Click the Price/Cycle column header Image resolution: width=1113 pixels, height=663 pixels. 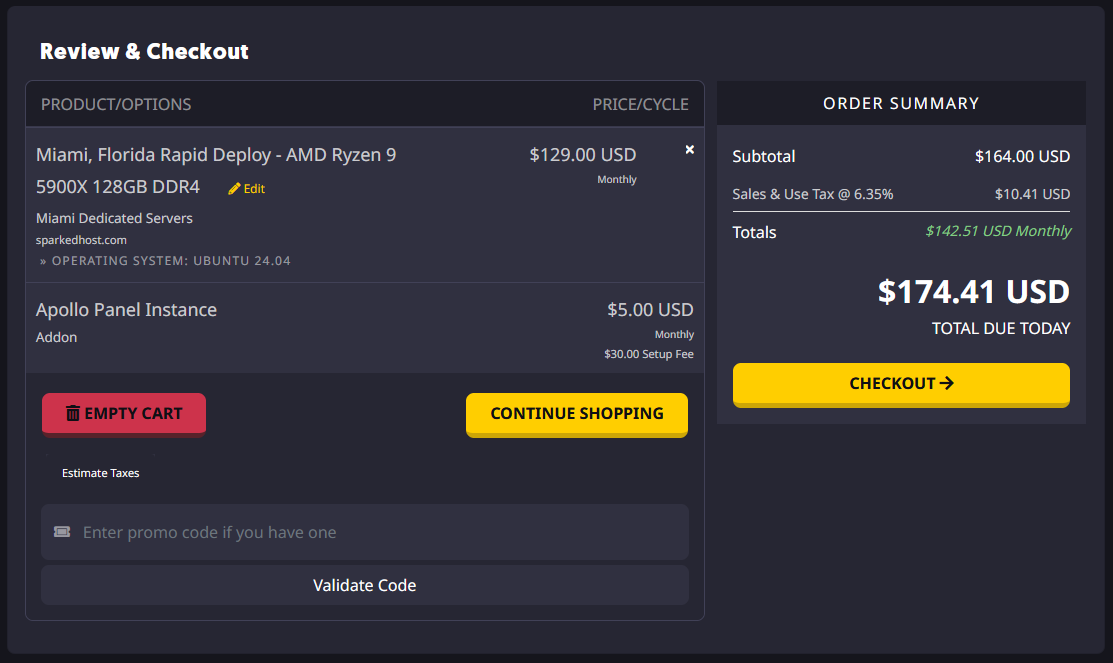click(640, 104)
